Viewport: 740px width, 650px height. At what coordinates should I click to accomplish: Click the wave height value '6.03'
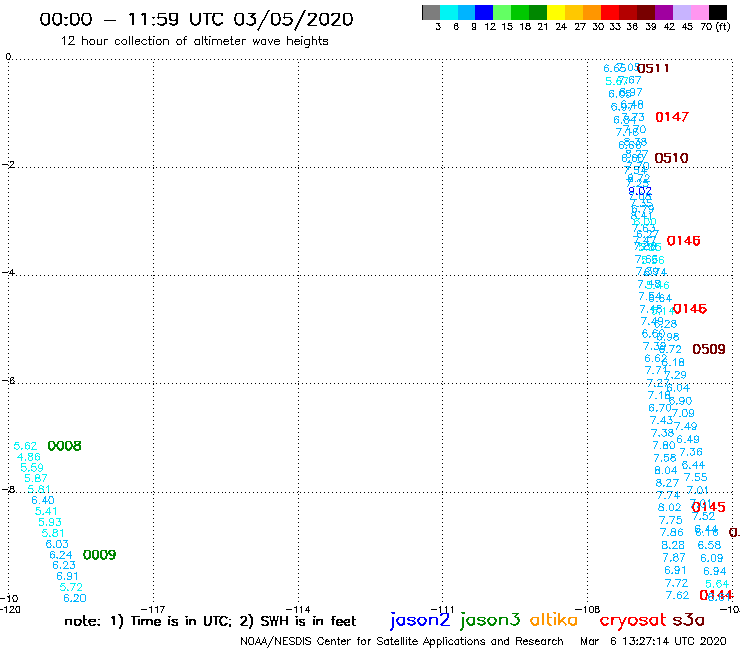click(x=57, y=544)
